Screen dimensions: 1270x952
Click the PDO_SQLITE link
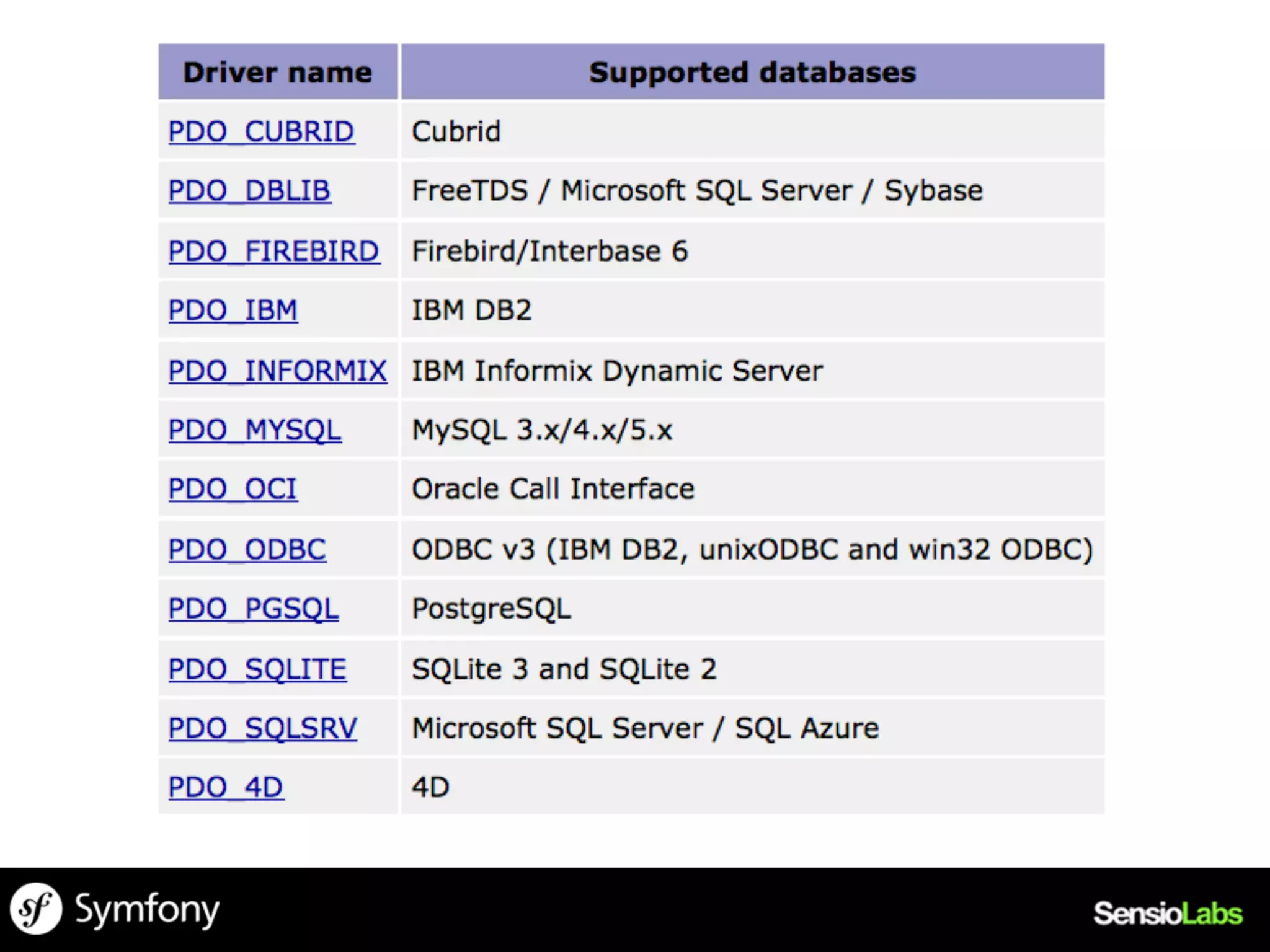click(x=257, y=669)
